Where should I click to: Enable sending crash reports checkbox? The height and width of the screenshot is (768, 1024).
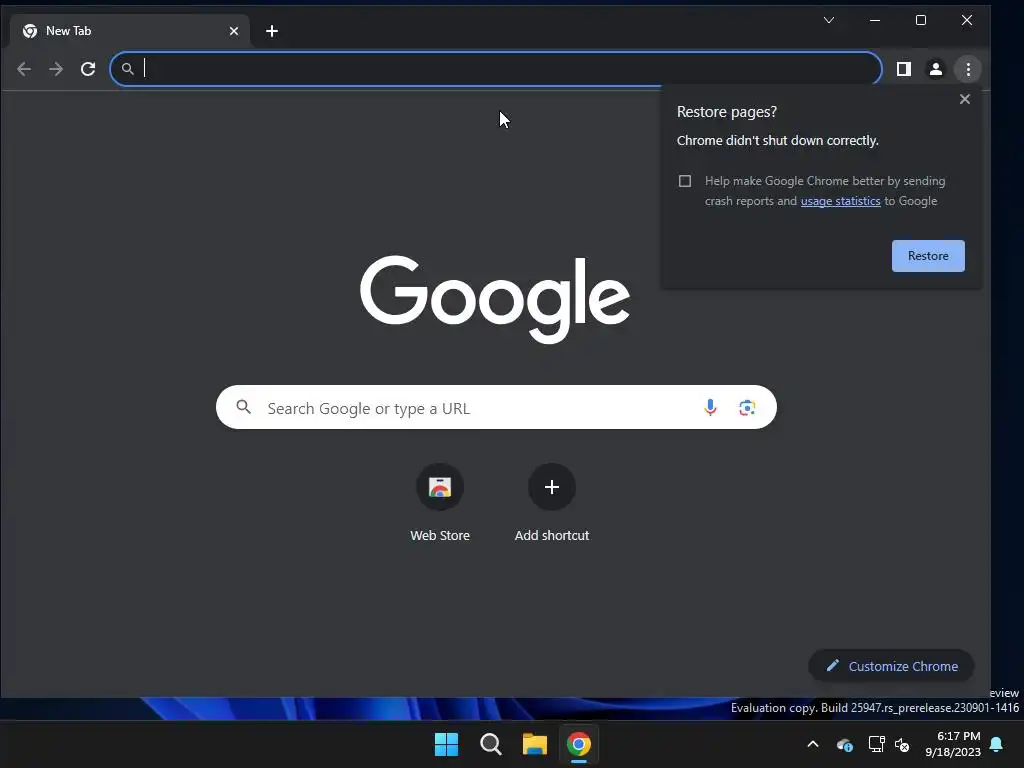click(684, 181)
